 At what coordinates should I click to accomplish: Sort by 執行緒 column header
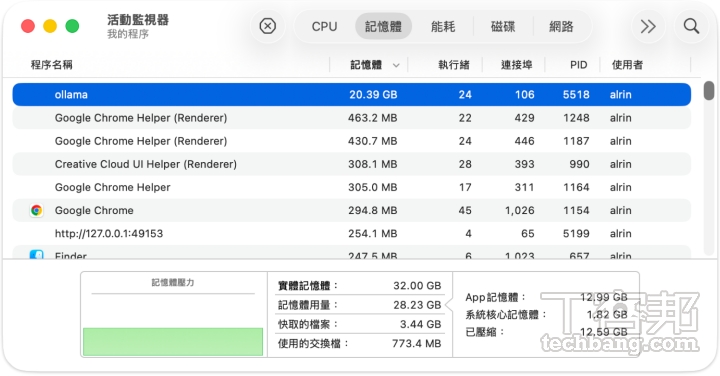454,65
